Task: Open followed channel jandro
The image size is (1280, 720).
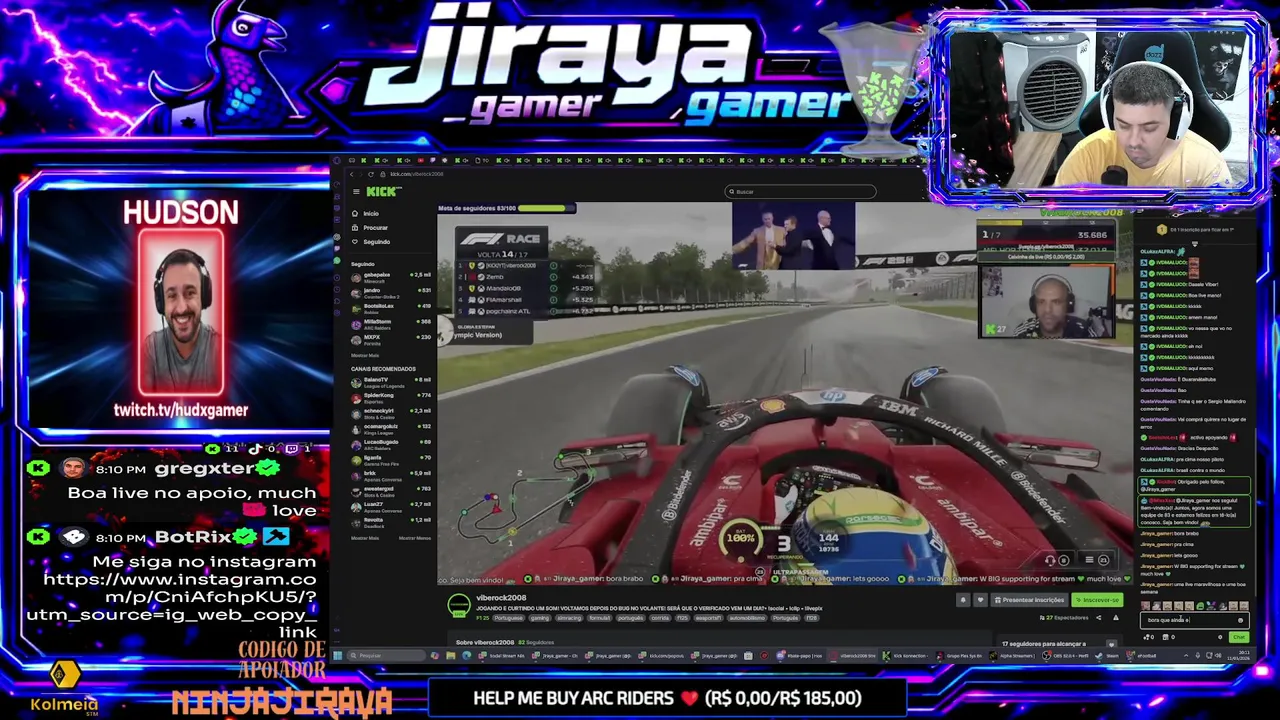Action: tap(391, 293)
